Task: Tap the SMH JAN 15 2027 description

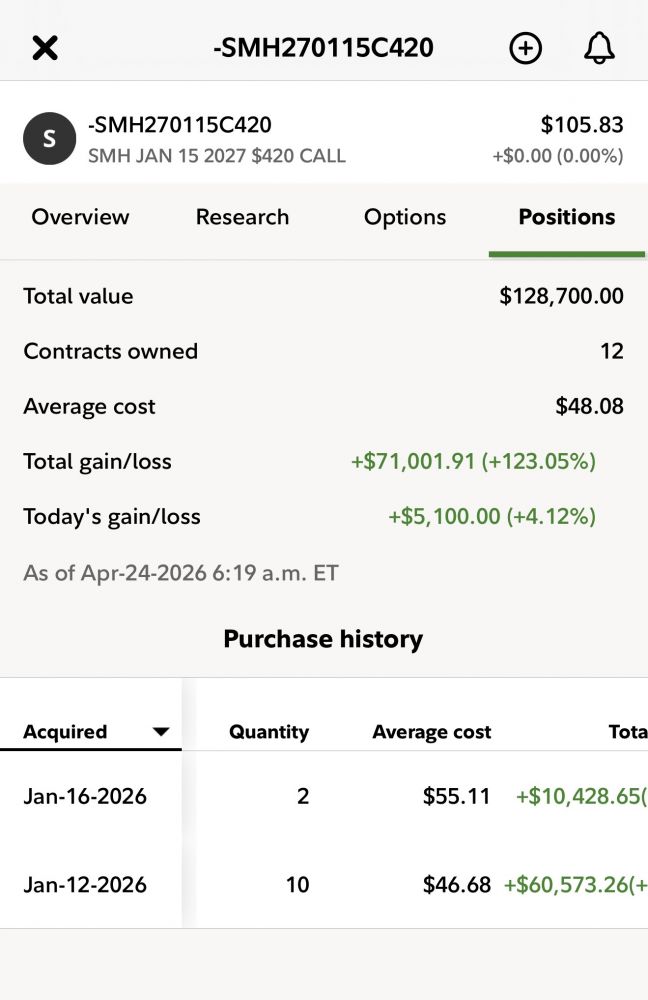Action: coord(216,156)
